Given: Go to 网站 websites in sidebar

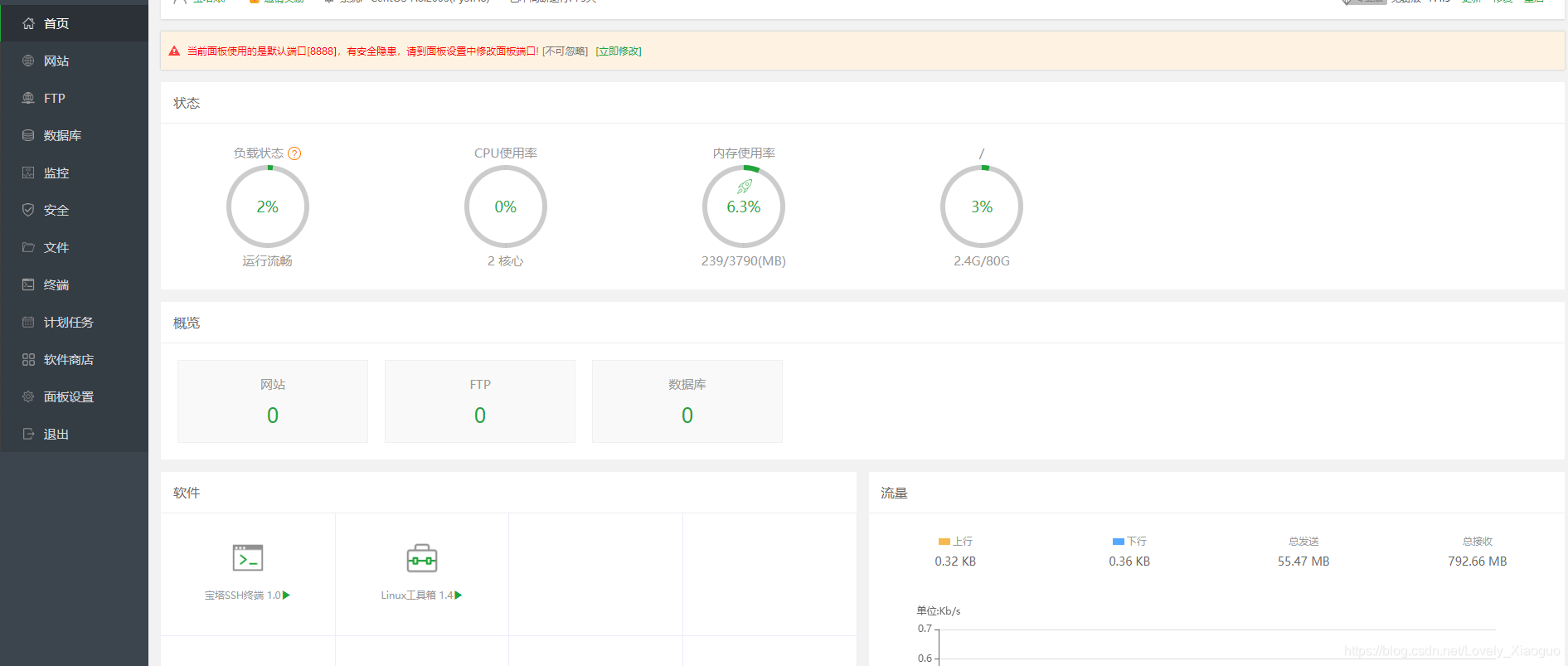Looking at the screenshot, I should (x=74, y=61).
